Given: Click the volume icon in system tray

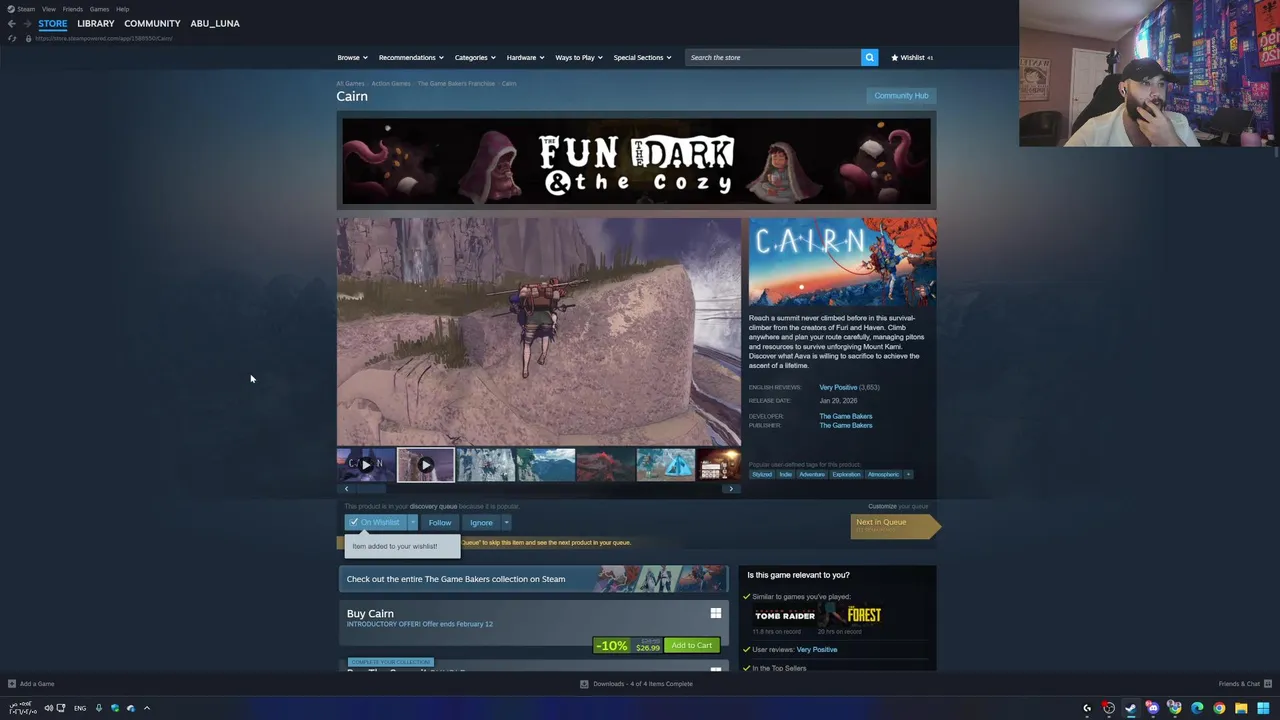Looking at the screenshot, I should pyautogui.click(x=48, y=708).
